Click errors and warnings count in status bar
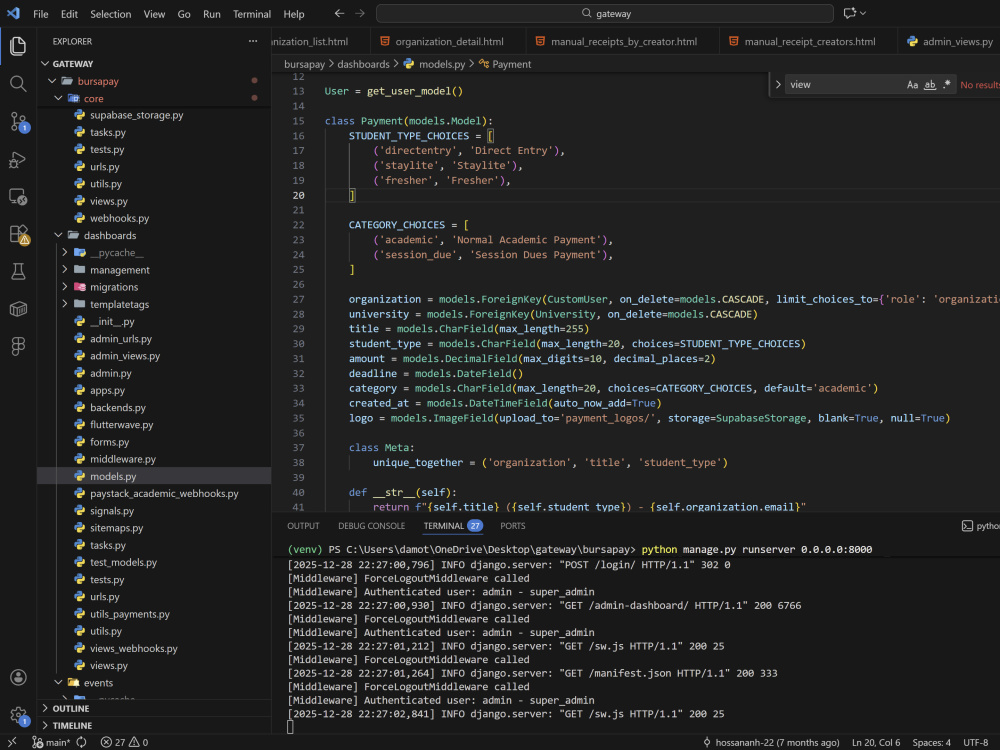 (x=124, y=742)
